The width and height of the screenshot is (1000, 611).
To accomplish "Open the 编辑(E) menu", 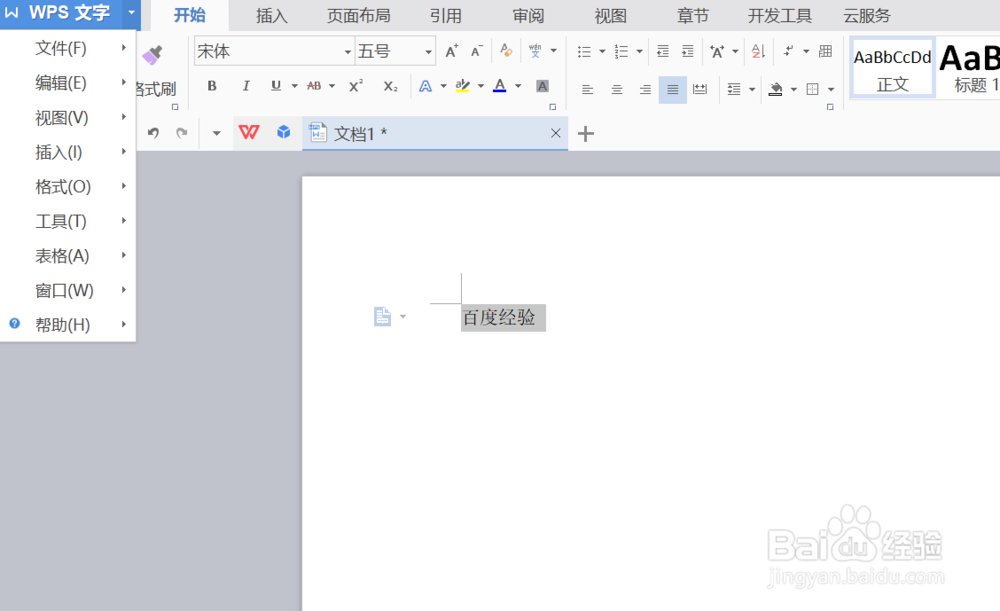I will (68, 83).
